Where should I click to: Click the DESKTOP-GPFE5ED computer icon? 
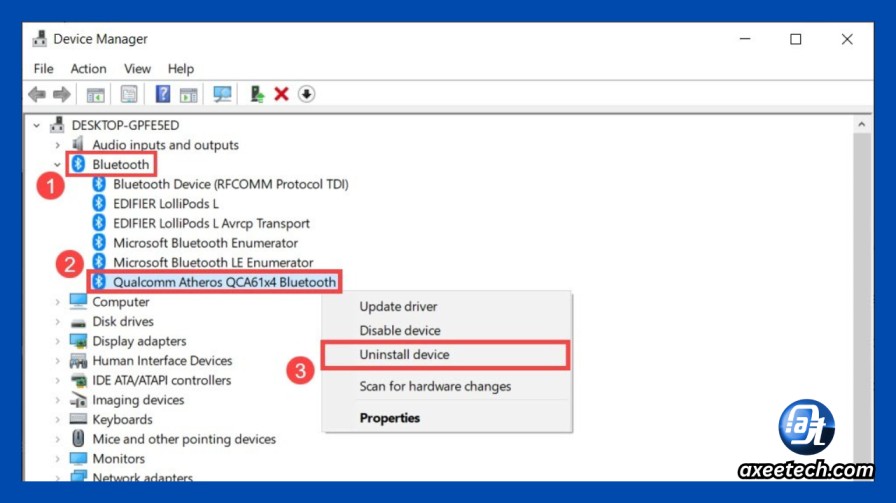[57, 125]
